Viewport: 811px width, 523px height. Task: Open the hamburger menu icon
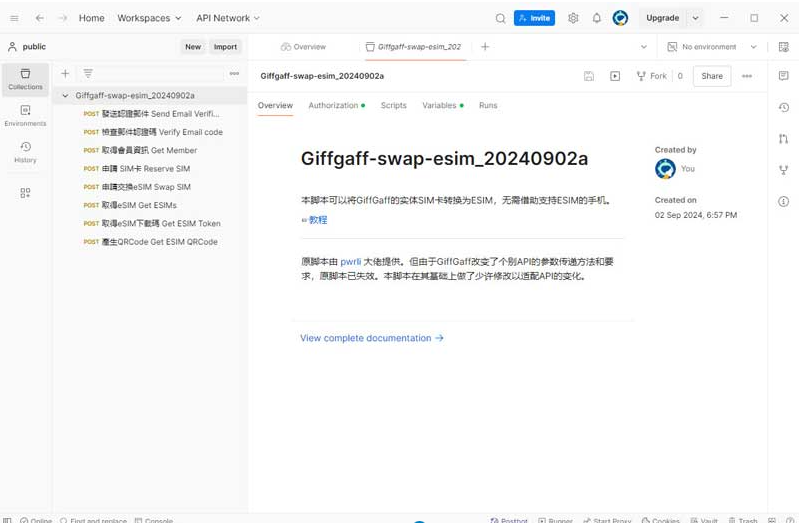coord(14,18)
